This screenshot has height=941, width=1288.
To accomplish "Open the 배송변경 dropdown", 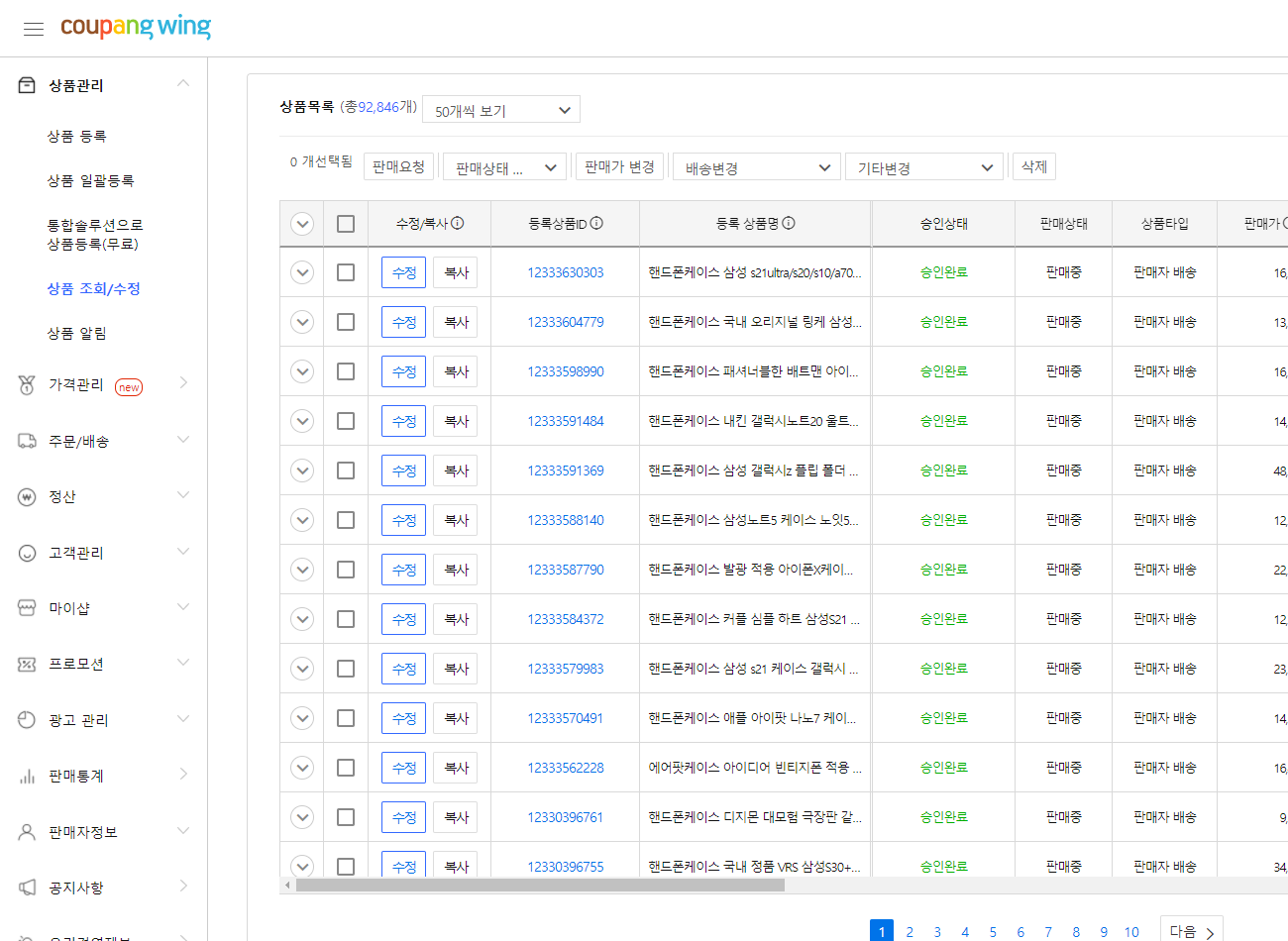I will coord(757,167).
